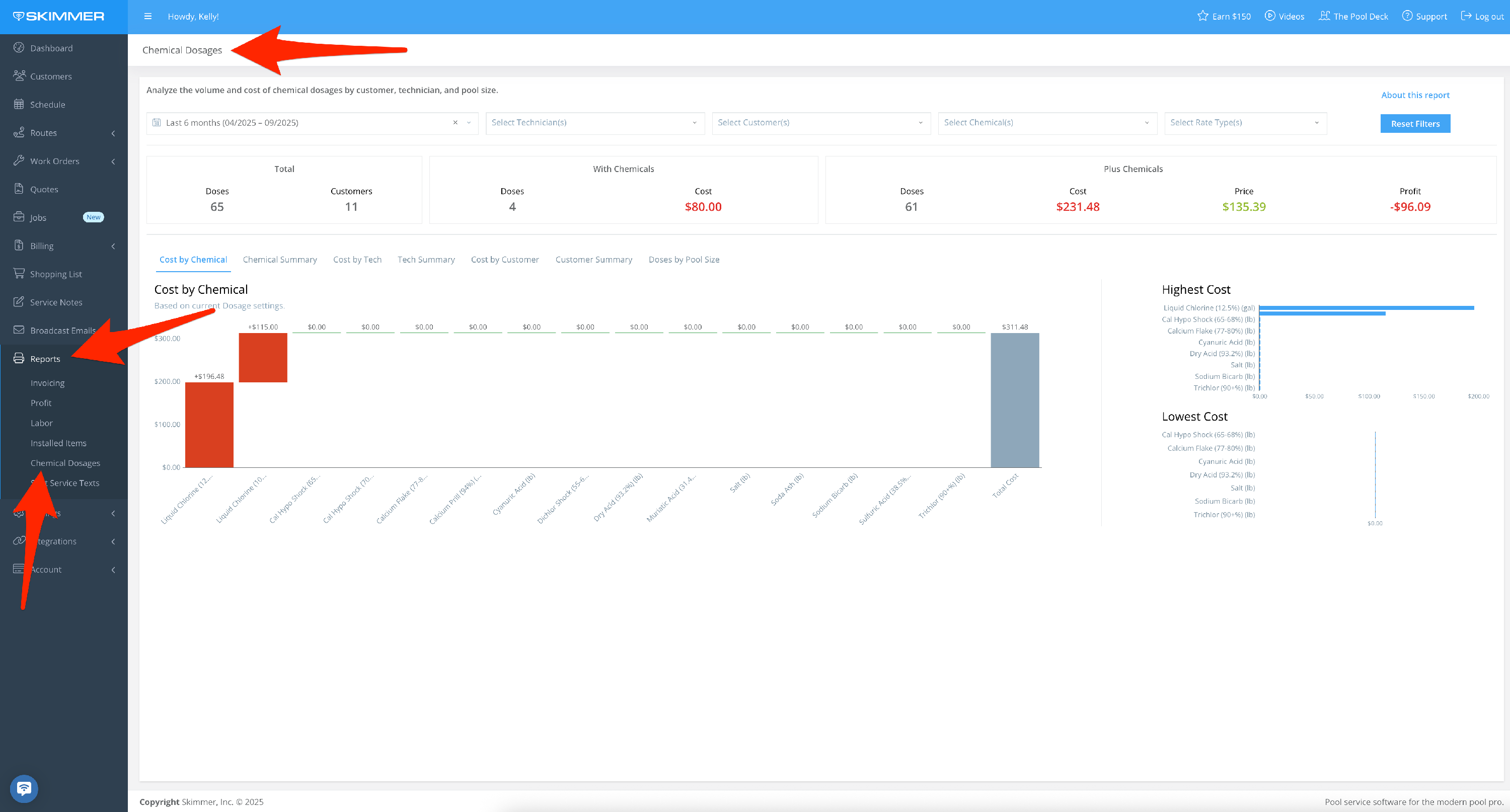Click the Earn $150 star icon
Image resolution: width=1510 pixels, height=812 pixels.
tap(1202, 17)
